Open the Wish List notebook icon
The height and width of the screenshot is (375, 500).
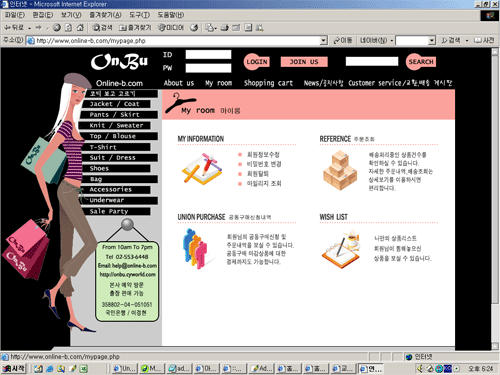click(341, 249)
